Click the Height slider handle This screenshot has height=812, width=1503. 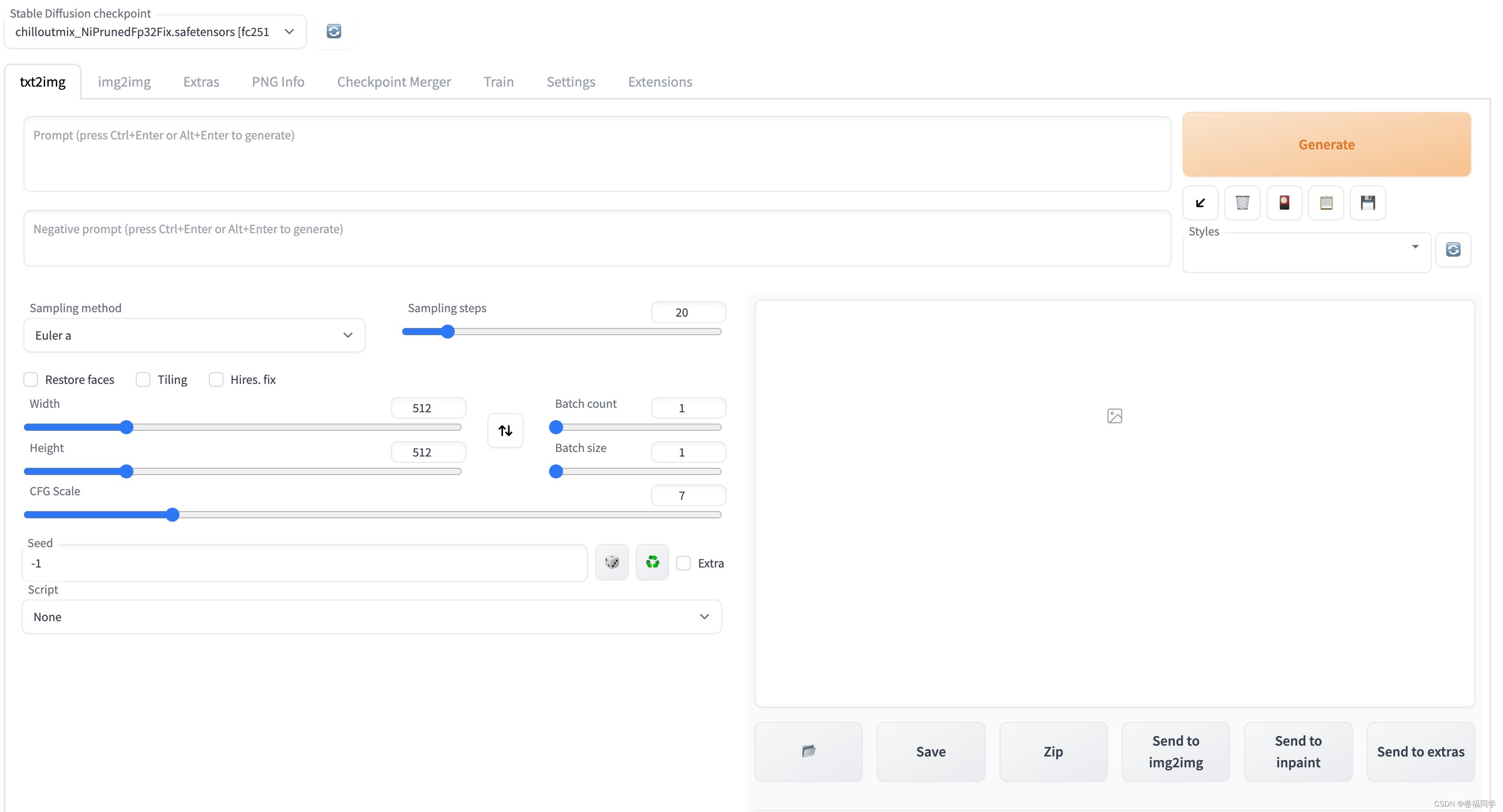click(x=127, y=471)
